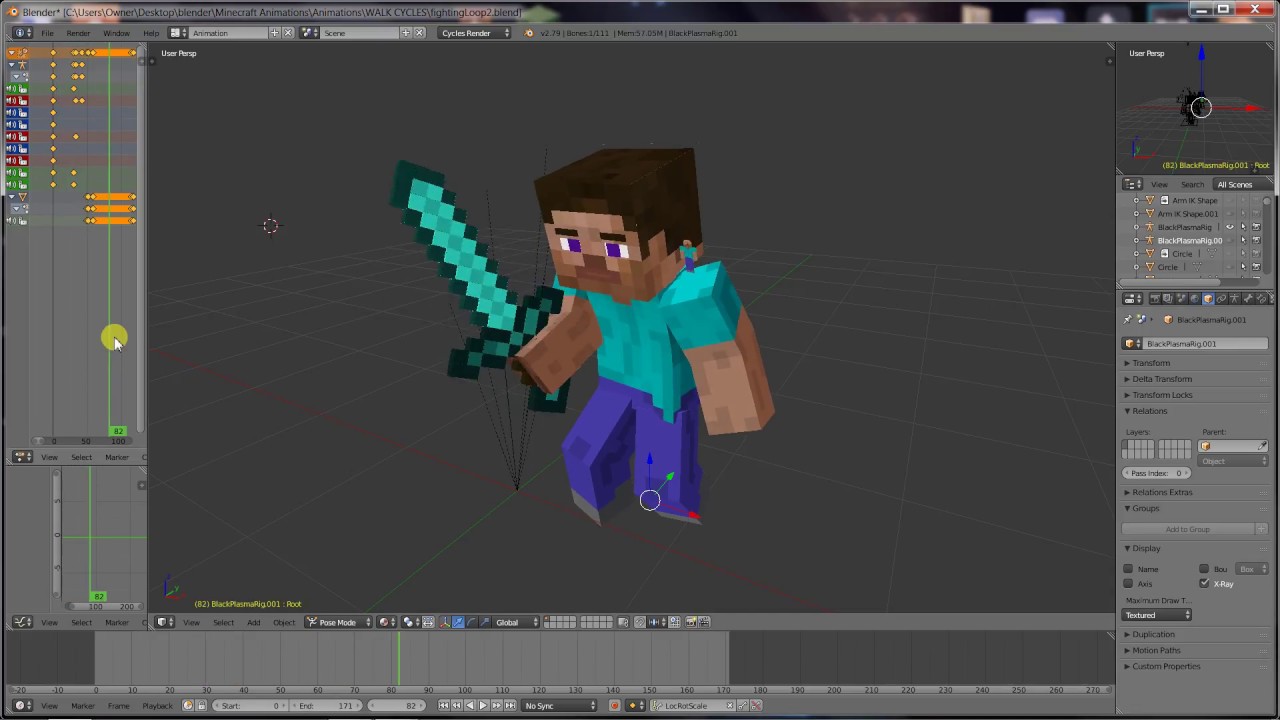Toggle auto keyframe record button
This screenshot has height=720, width=1280.
pos(614,706)
